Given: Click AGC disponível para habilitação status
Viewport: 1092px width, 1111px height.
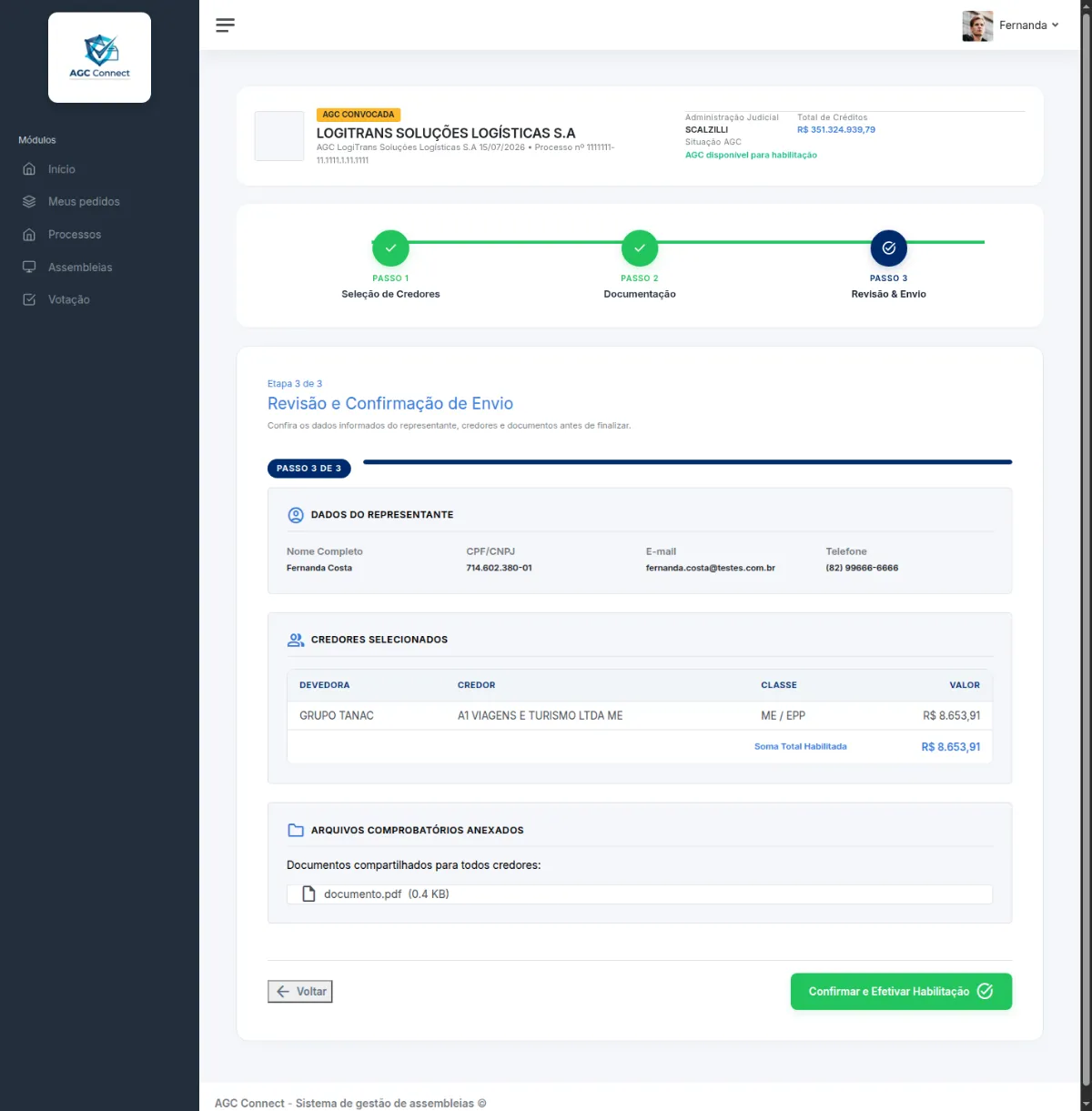Looking at the screenshot, I should point(751,156).
